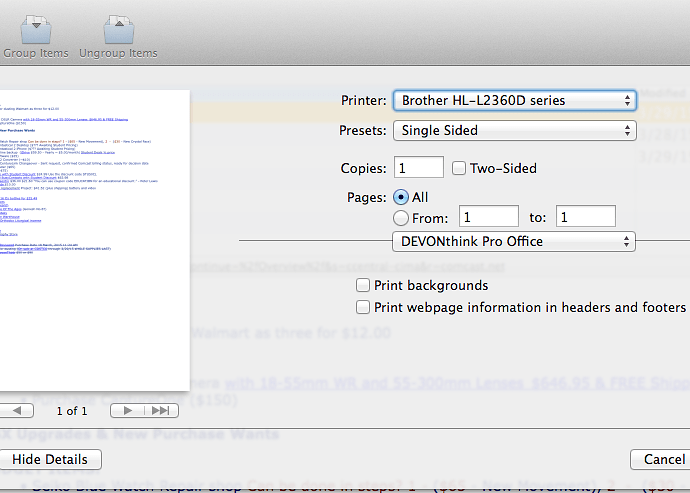
Task: Select the All pages radio button
Action: (x=400, y=197)
